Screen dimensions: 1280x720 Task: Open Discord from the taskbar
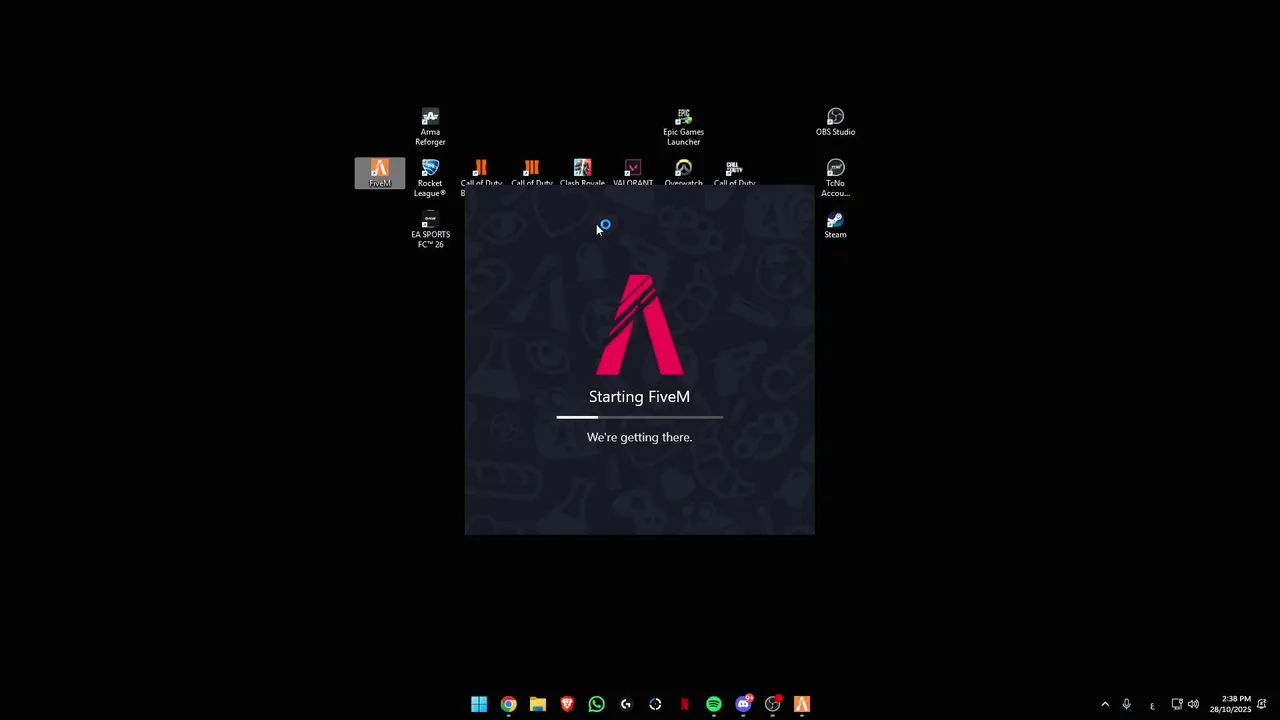click(743, 704)
